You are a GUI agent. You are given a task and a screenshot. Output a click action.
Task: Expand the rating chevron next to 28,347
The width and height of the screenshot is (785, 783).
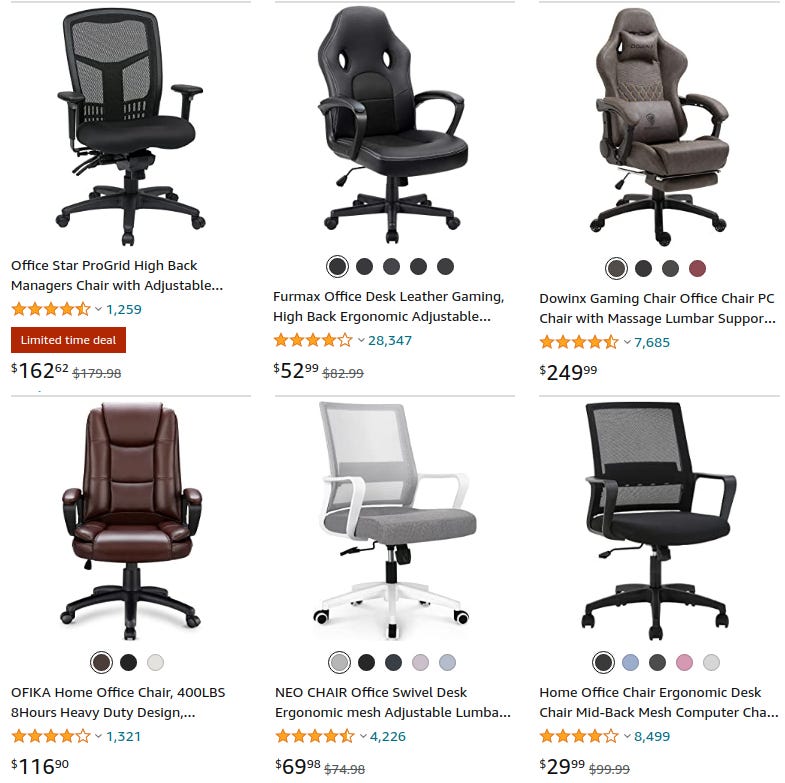361,340
